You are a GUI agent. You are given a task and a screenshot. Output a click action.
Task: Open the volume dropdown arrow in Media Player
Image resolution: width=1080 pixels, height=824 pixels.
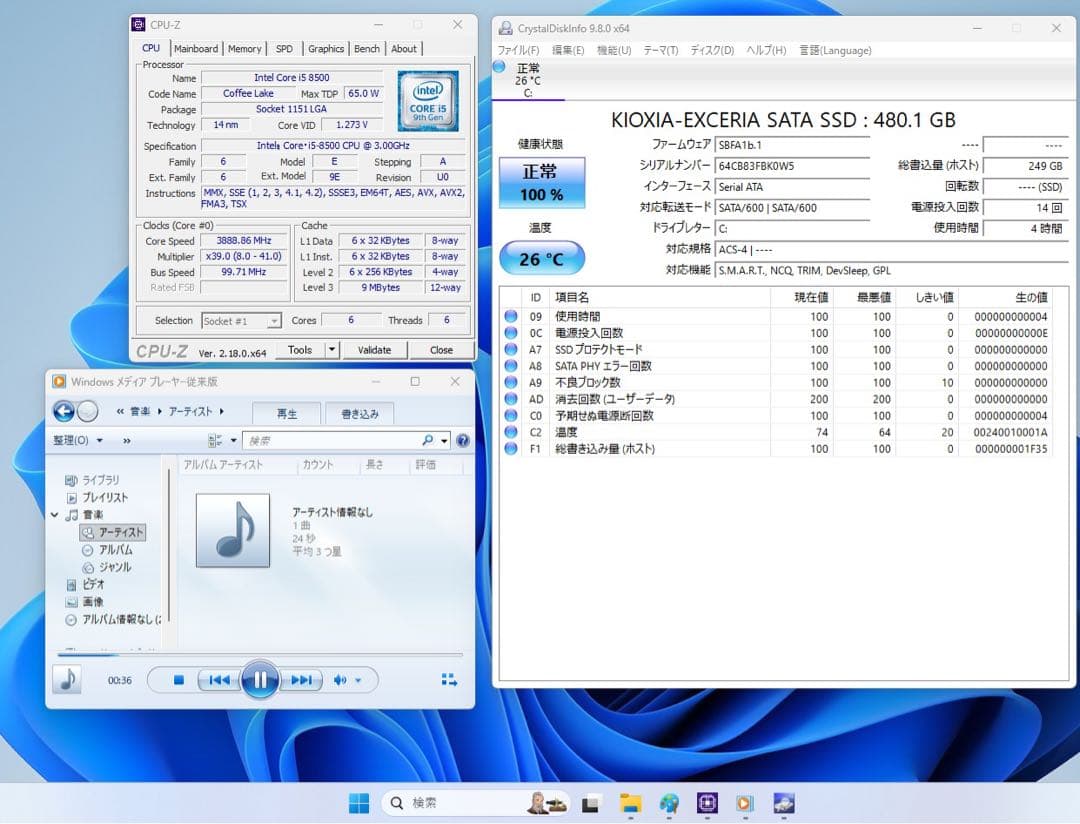point(358,680)
